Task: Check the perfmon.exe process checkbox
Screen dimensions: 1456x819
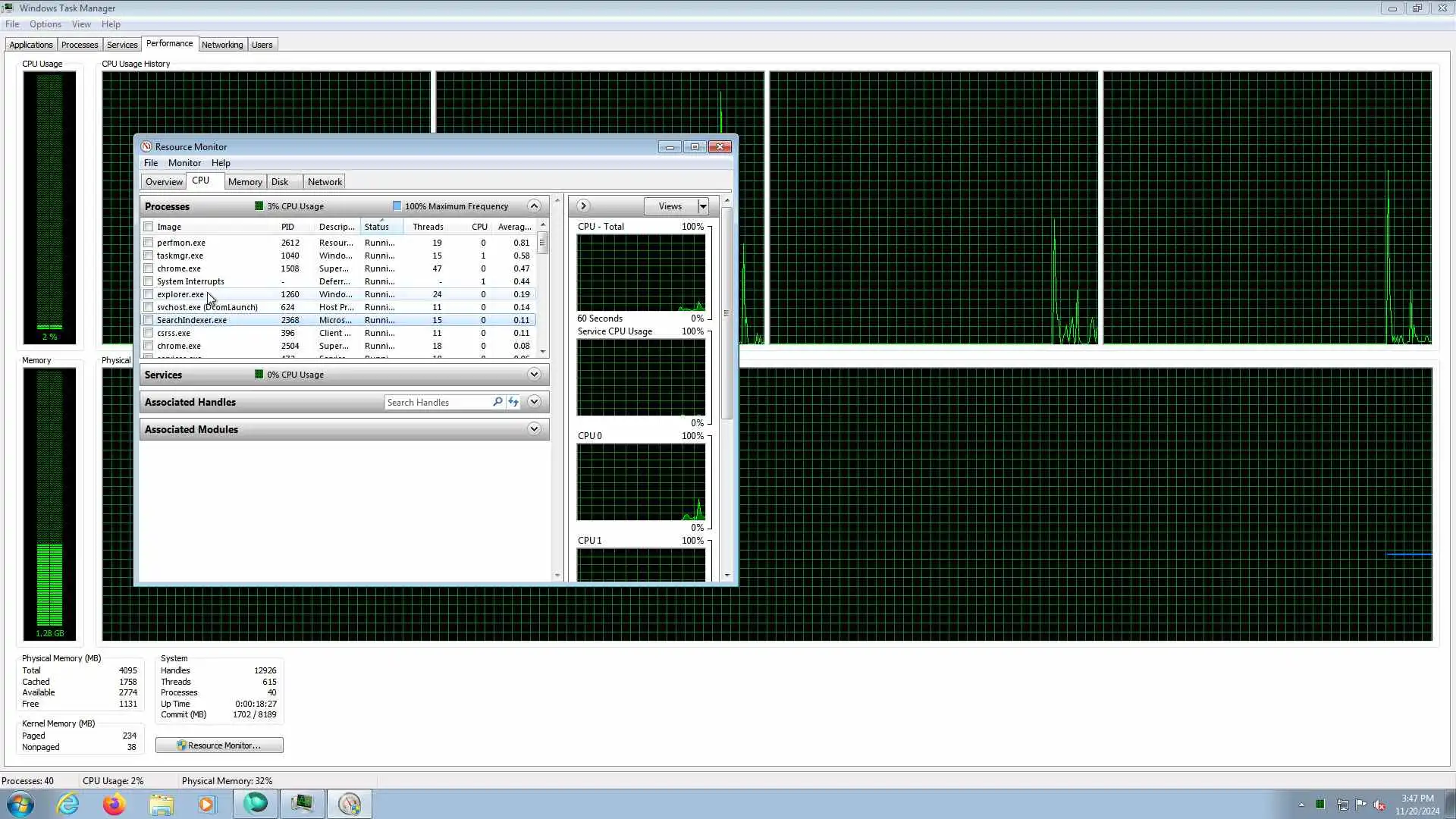Action: point(149,243)
